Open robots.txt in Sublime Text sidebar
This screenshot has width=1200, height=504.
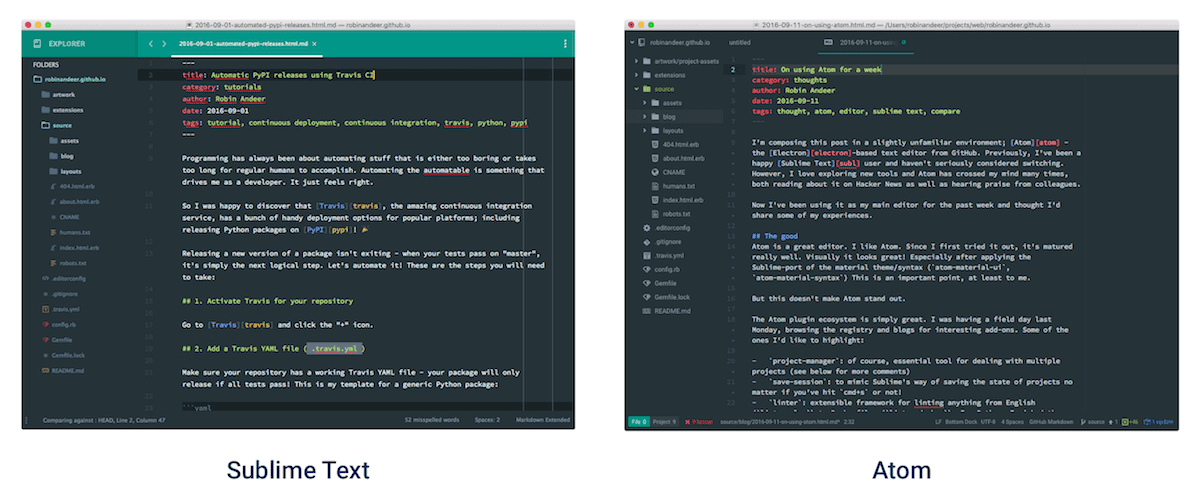(68, 263)
